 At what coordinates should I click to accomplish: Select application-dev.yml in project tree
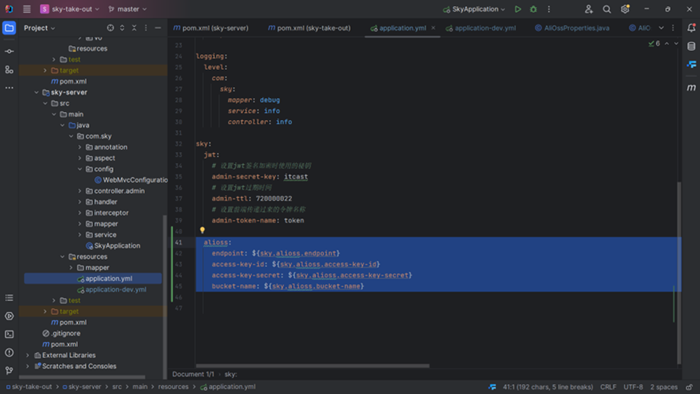coord(112,290)
